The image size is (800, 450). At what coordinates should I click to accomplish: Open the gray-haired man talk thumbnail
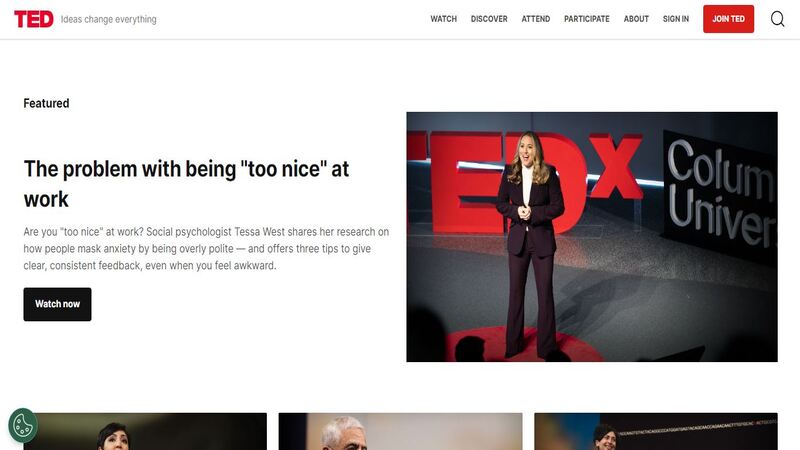click(400, 432)
